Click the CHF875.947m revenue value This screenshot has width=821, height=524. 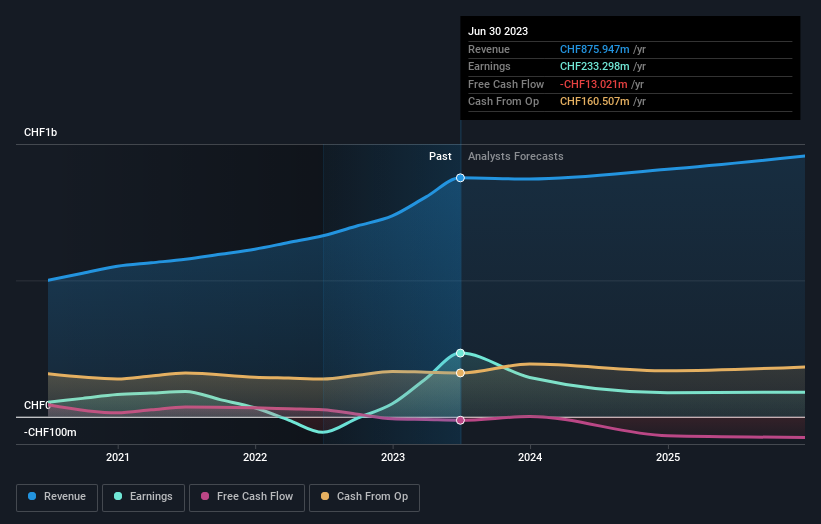click(595, 49)
